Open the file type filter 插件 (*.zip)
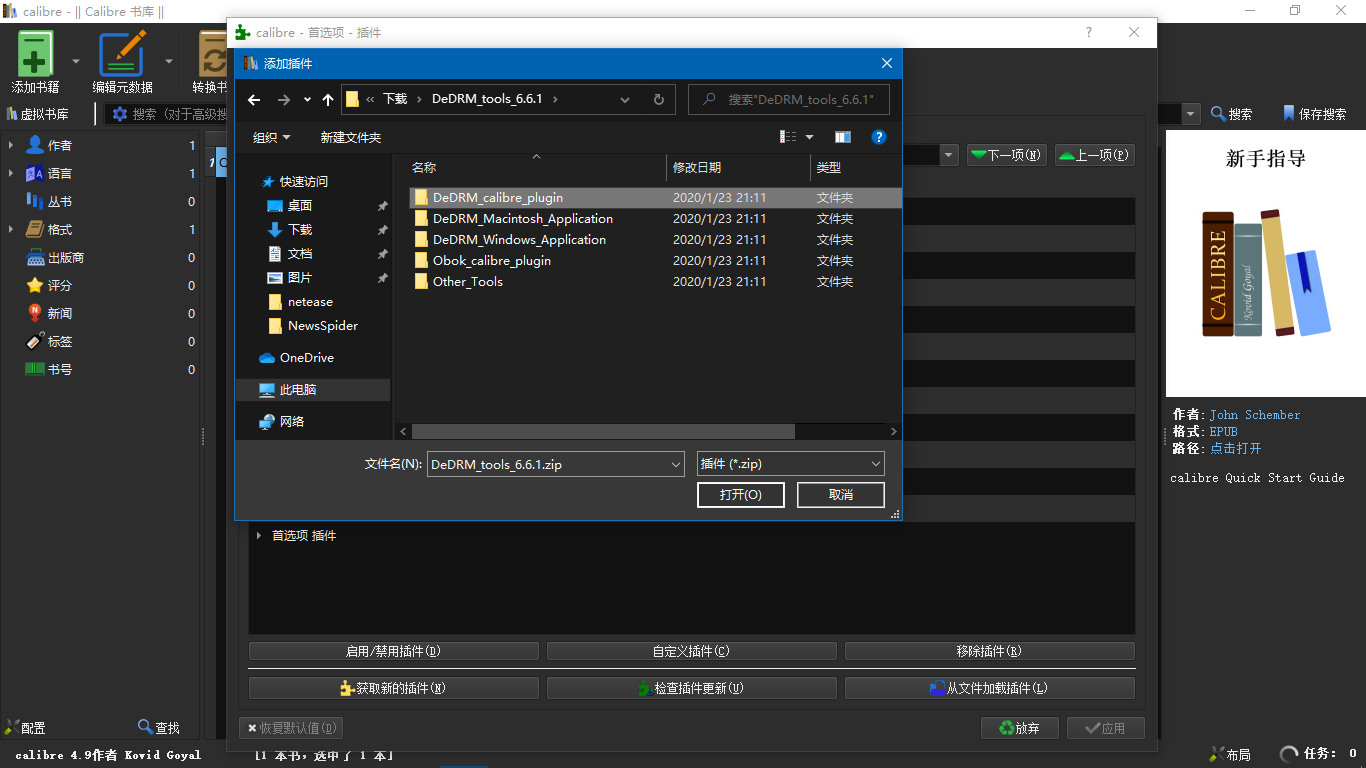Image resolution: width=1366 pixels, height=768 pixels. [790, 464]
